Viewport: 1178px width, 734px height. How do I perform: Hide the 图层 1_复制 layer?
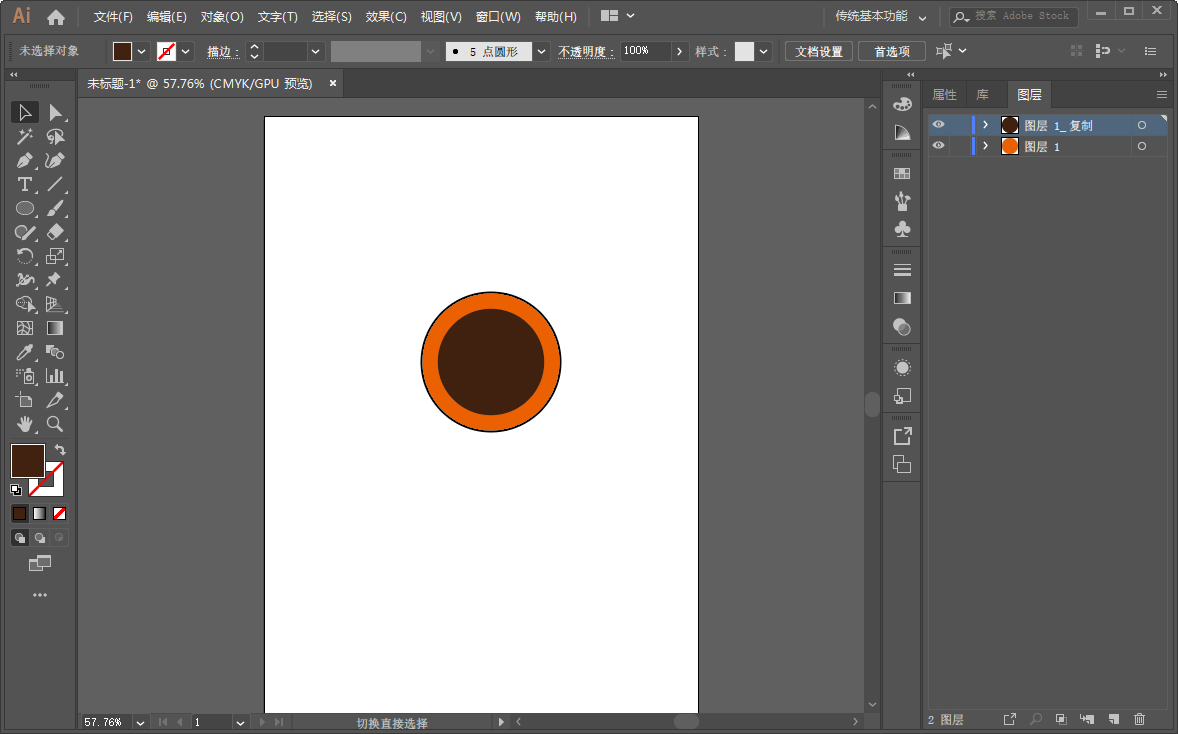[x=938, y=125]
